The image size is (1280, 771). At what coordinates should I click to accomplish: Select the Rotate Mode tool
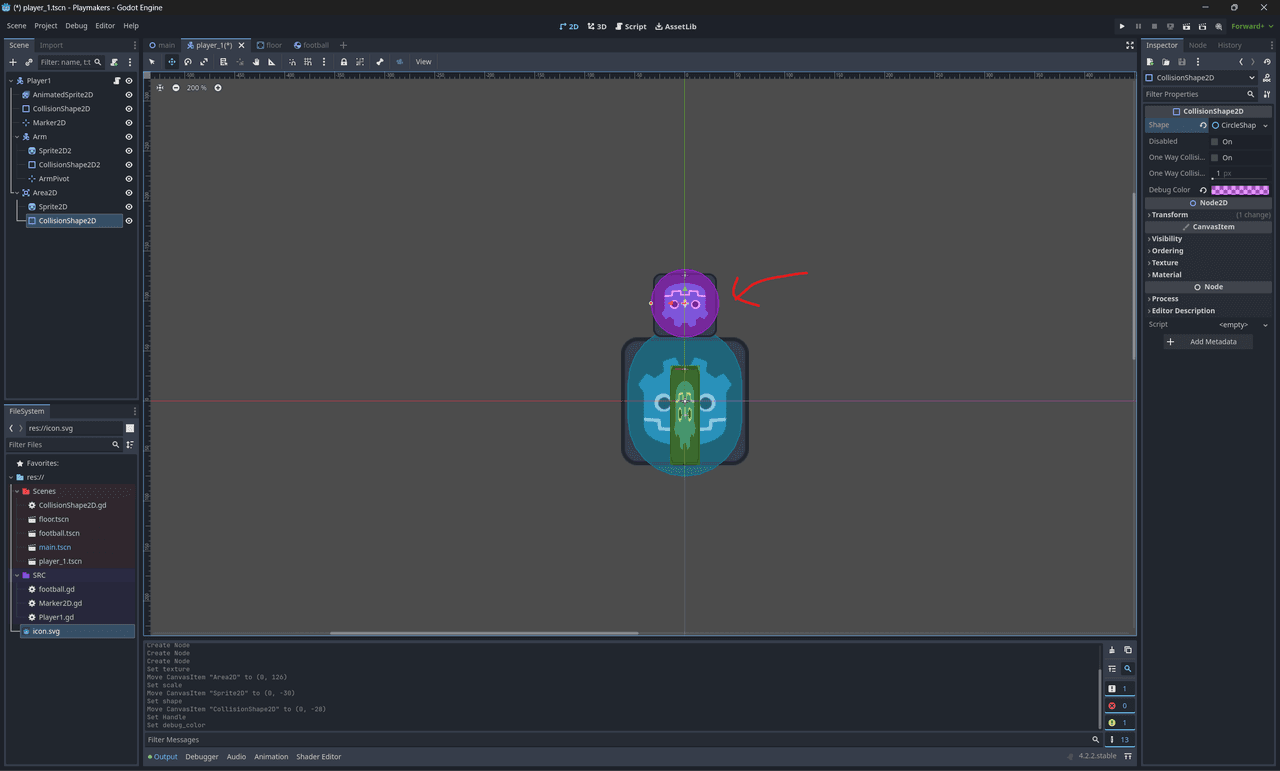coord(188,62)
